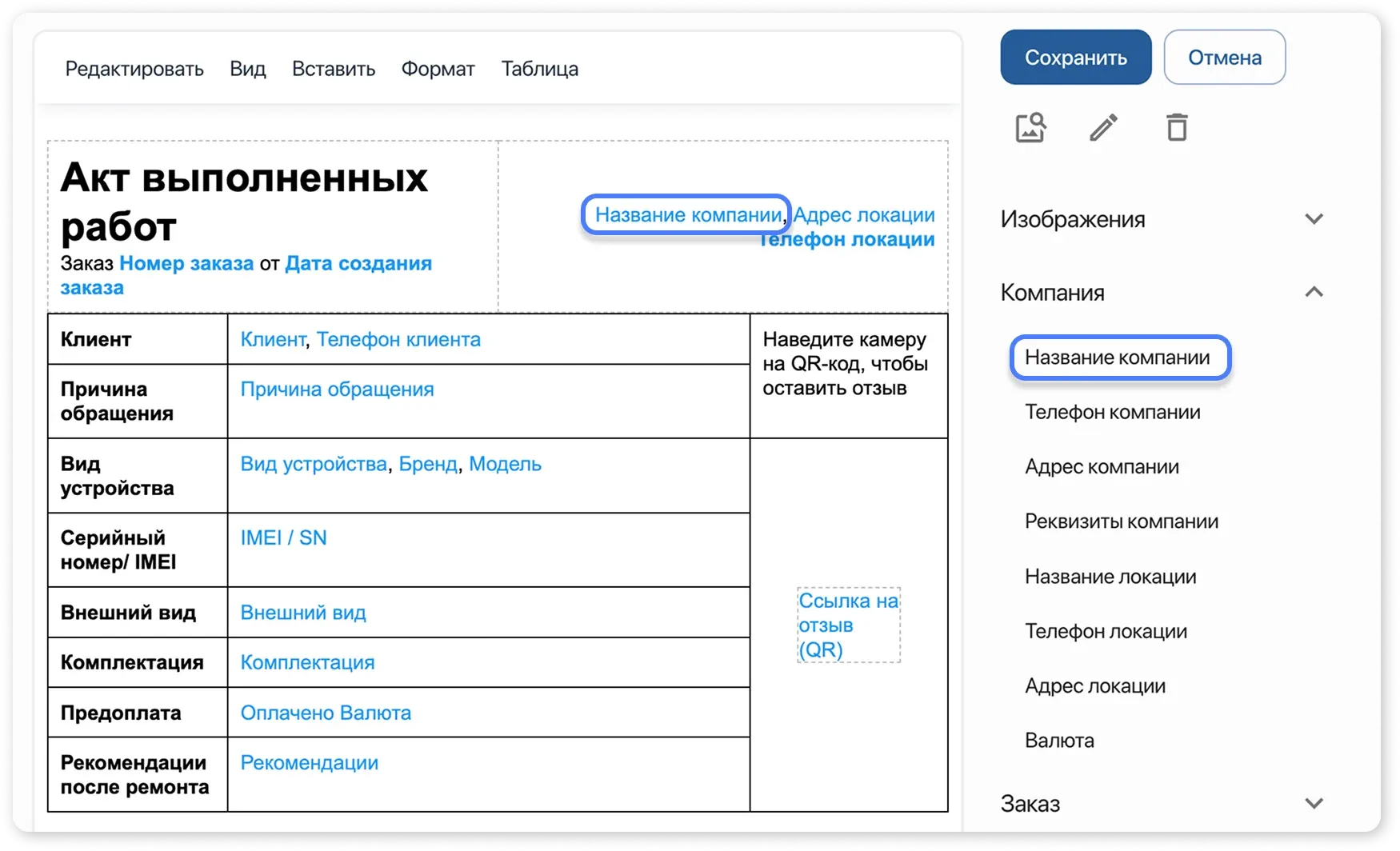
Task: Click the Отмена button
Action: (x=1225, y=57)
